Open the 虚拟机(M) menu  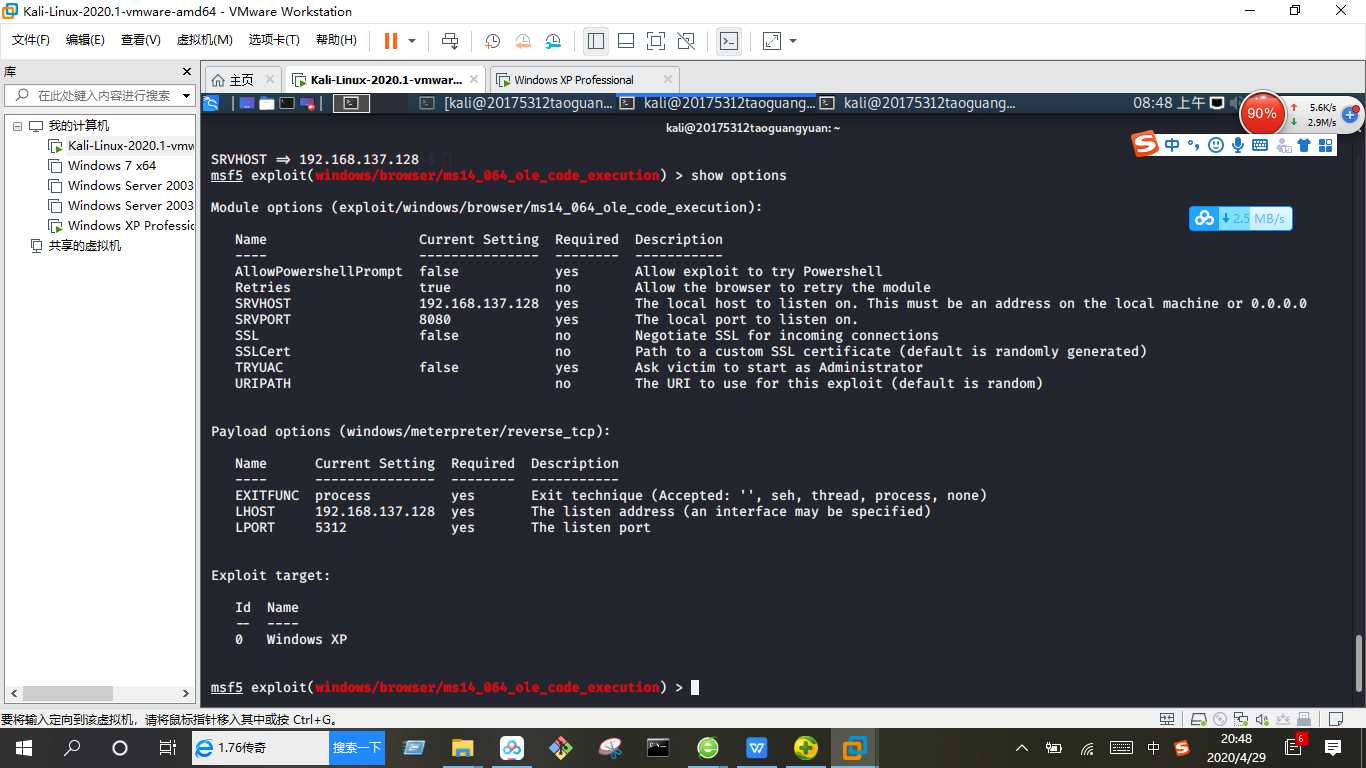[204, 40]
